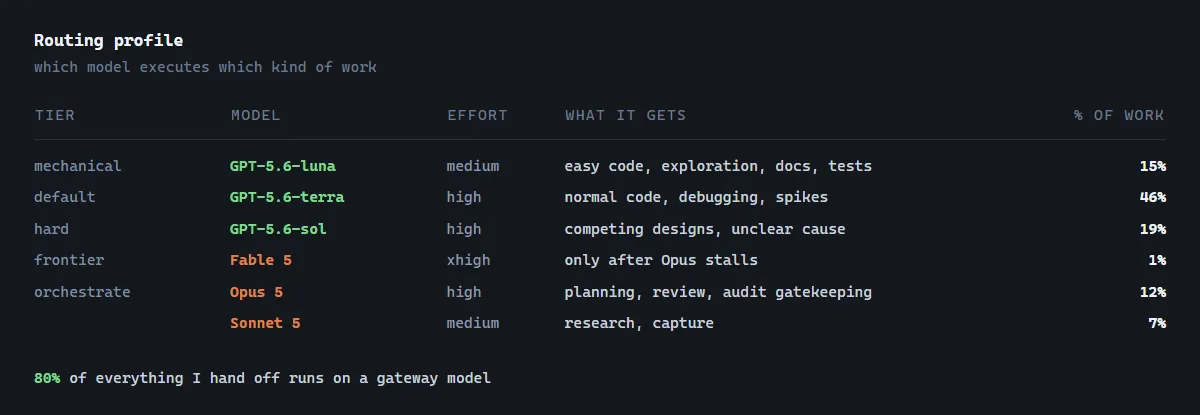Click the green 80% figure in the footer
This screenshot has height=415, width=1200.
pyautogui.click(x=47, y=379)
